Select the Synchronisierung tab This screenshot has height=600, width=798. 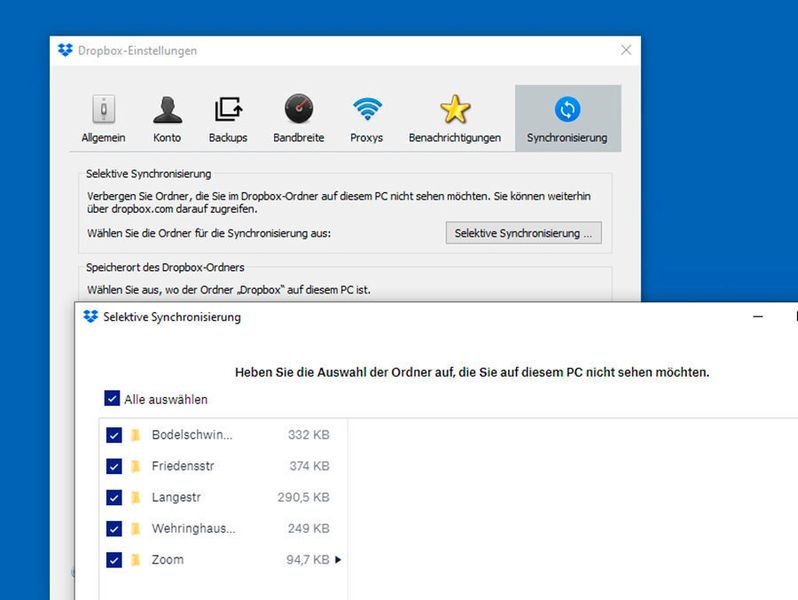[x=567, y=118]
